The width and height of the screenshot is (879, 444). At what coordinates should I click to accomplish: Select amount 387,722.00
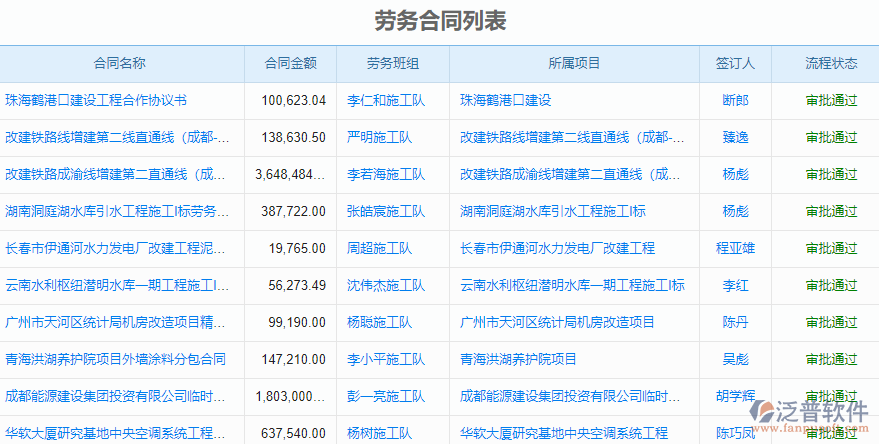pos(293,211)
